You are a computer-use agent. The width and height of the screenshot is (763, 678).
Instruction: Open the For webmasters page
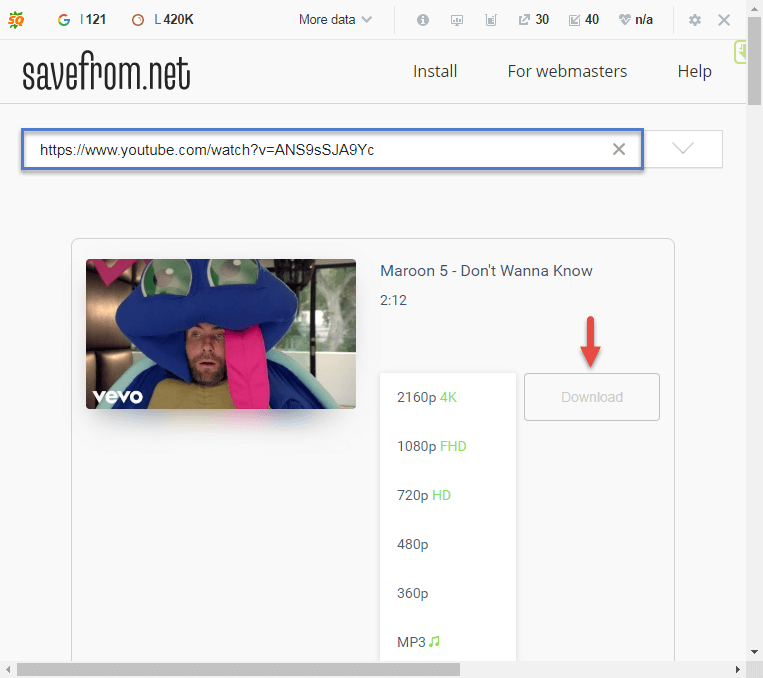(567, 71)
